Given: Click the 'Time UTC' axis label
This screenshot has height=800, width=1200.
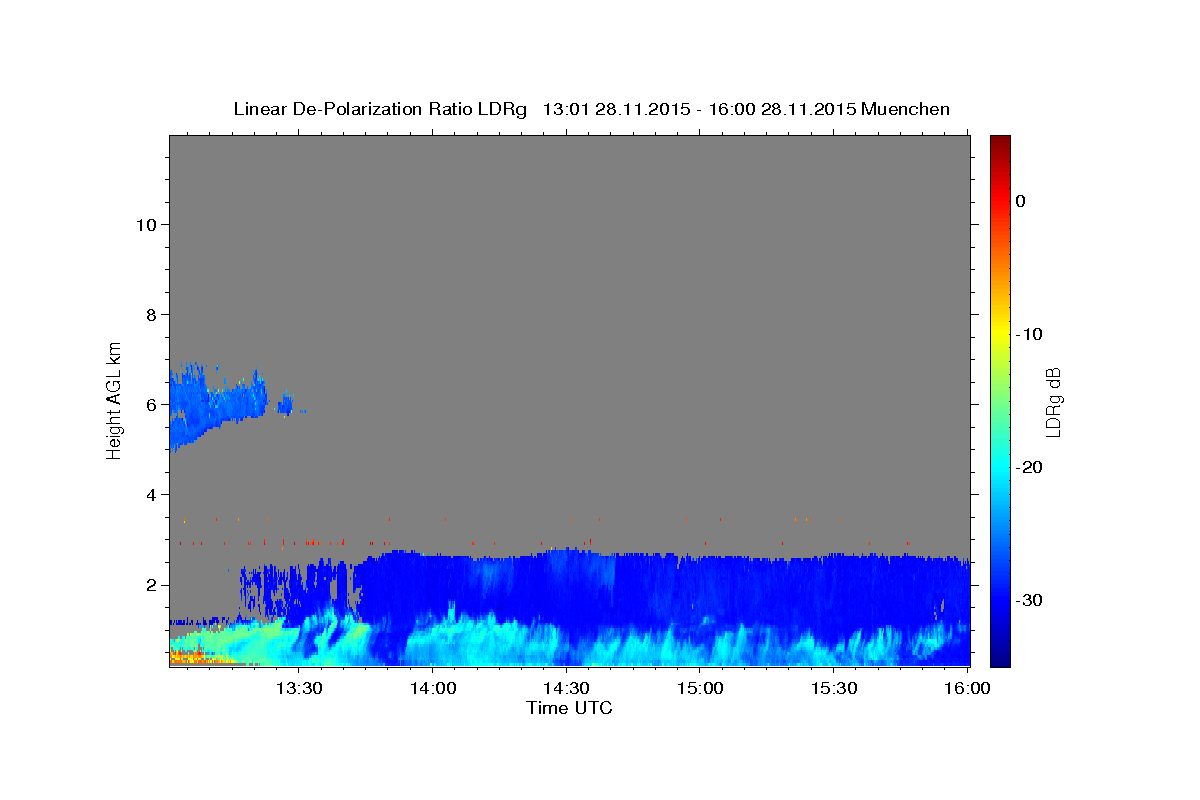Looking at the screenshot, I should pyautogui.click(x=569, y=708).
